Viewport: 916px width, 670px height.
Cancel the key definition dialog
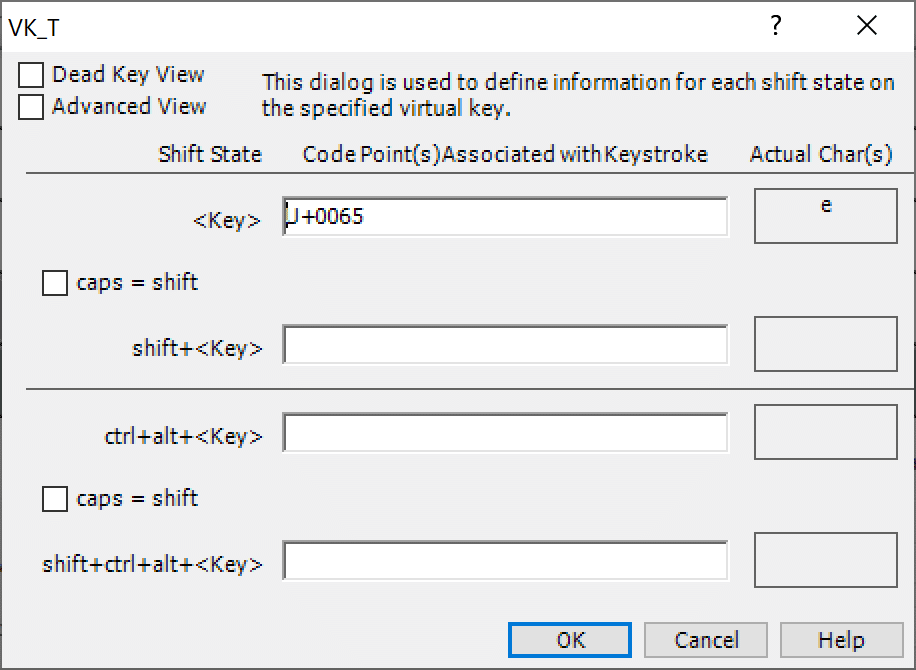706,640
